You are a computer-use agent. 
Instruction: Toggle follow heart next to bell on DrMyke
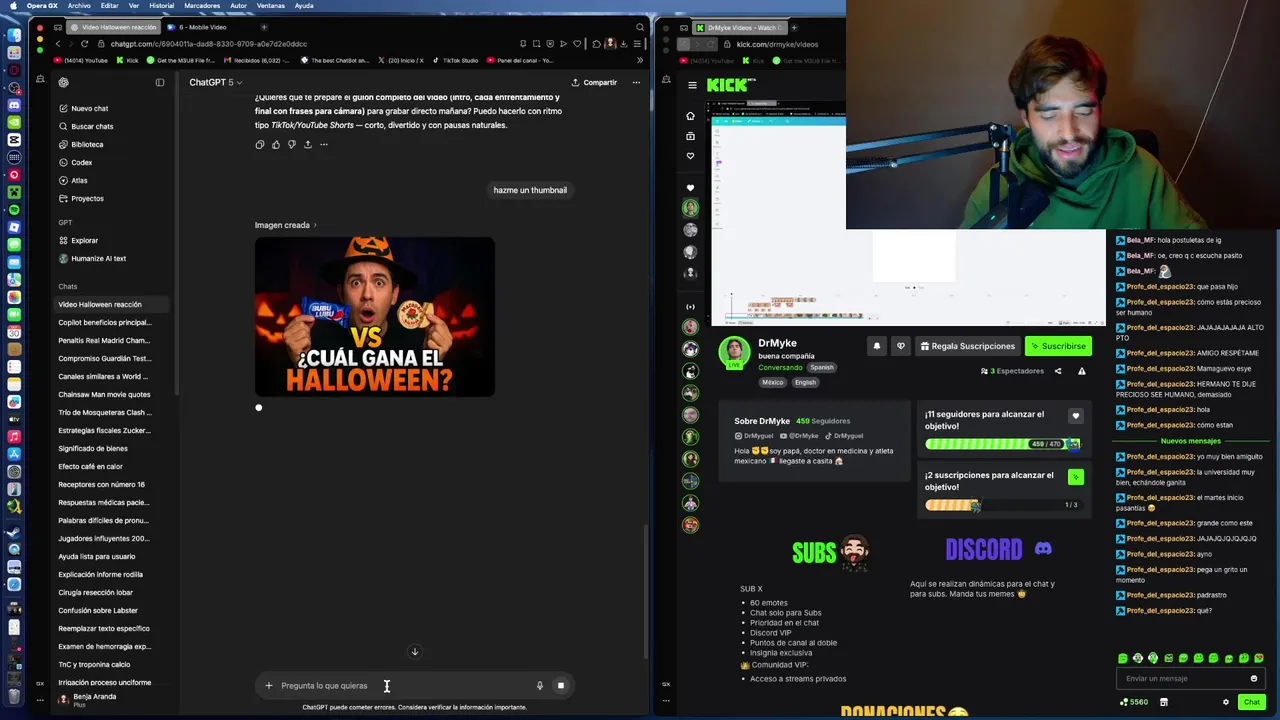pos(901,346)
